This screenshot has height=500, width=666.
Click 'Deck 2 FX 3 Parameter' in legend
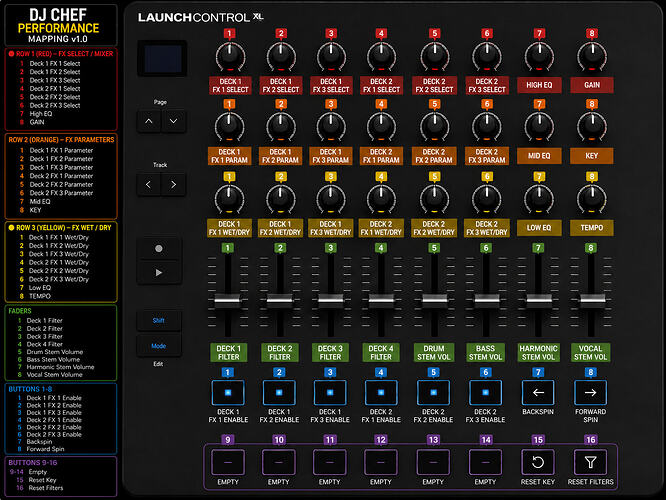pos(61,193)
